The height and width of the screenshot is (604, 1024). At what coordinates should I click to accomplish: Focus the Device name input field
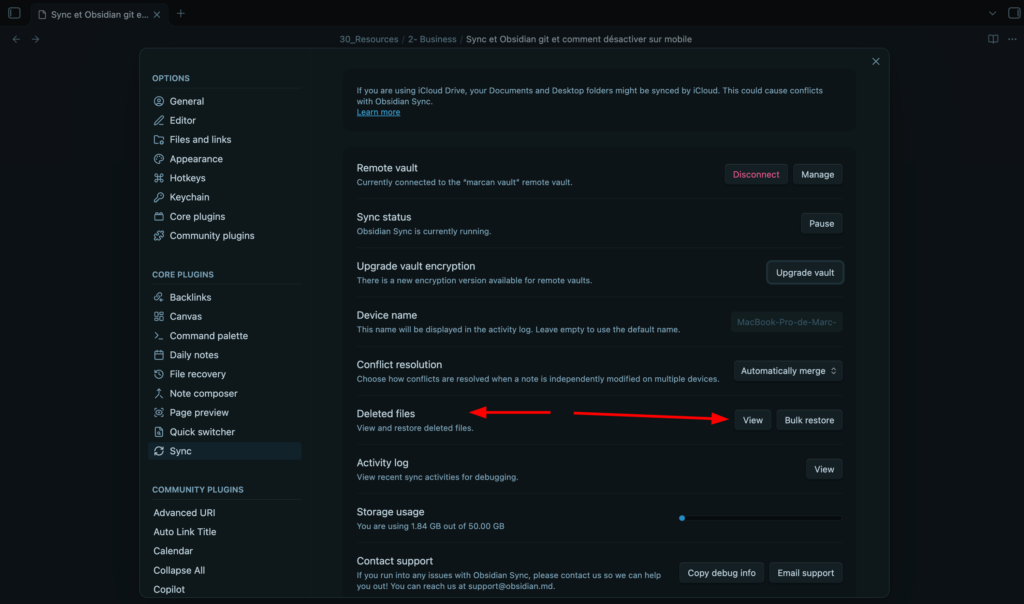click(786, 322)
